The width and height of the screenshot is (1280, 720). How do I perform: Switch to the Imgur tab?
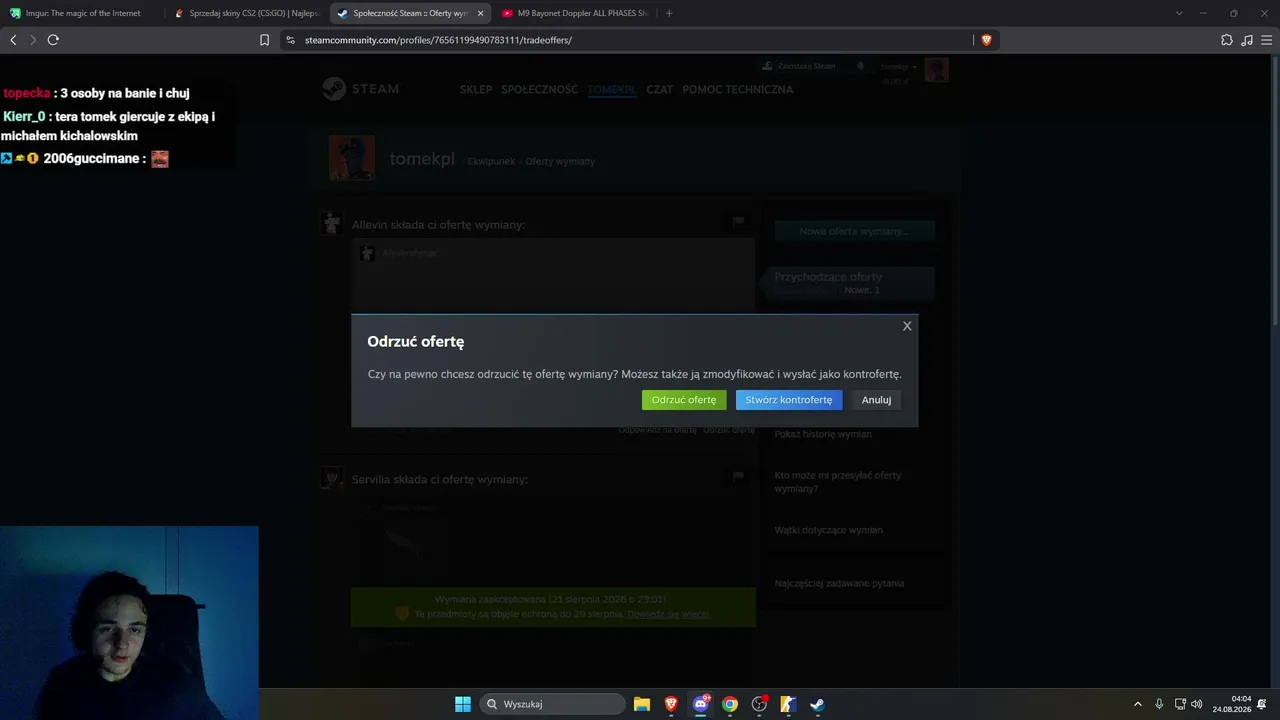click(x=82, y=13)
